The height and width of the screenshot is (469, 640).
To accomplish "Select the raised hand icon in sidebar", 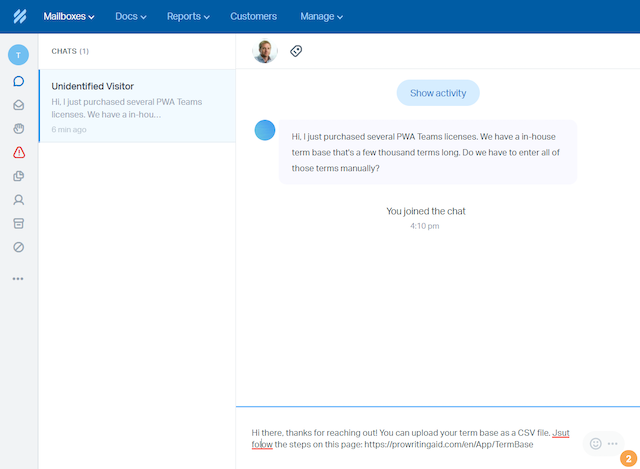I will pyautogui.click(x=18, y=129).
